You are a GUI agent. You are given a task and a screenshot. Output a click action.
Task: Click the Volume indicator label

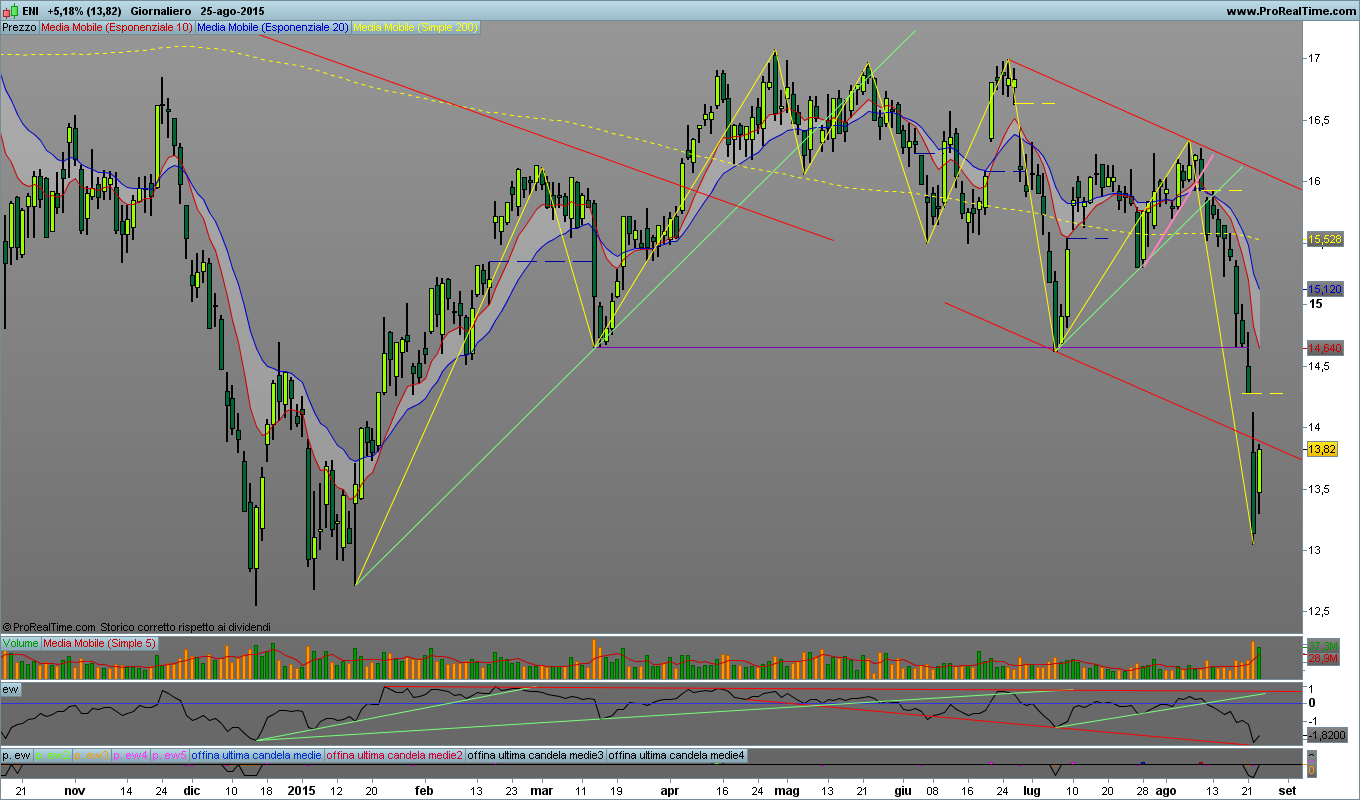coord(21,643)
